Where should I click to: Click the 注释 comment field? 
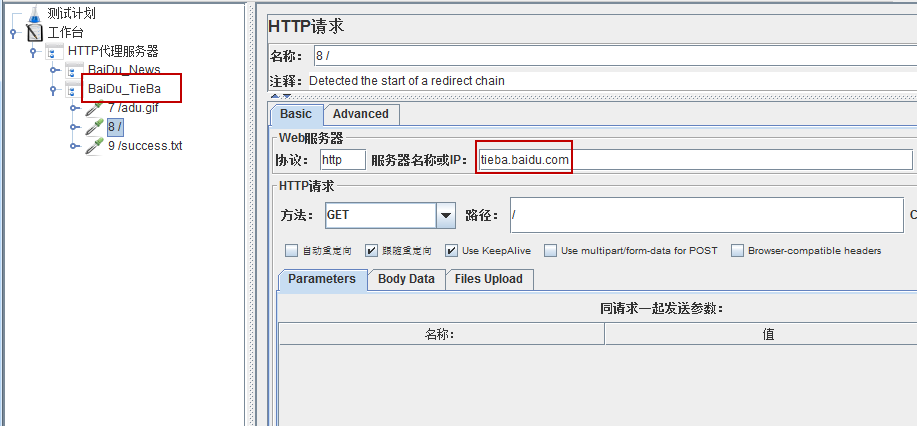tap(612, 81)
